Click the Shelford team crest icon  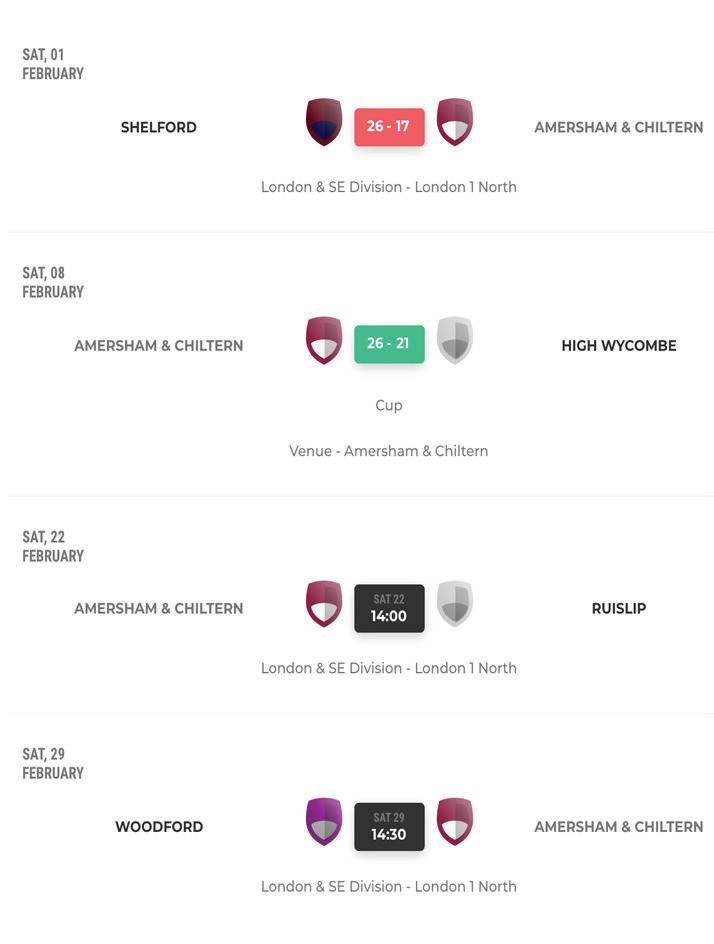pyautogui.click(x=324, y=122)
